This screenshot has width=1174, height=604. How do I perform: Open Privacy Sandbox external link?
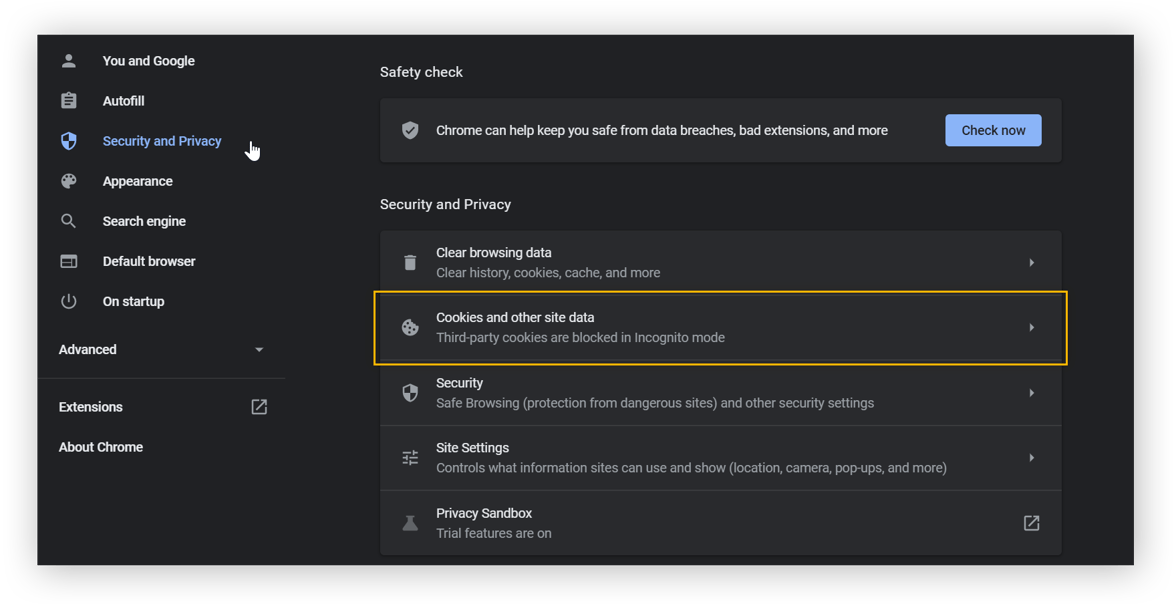[1031, 523]
